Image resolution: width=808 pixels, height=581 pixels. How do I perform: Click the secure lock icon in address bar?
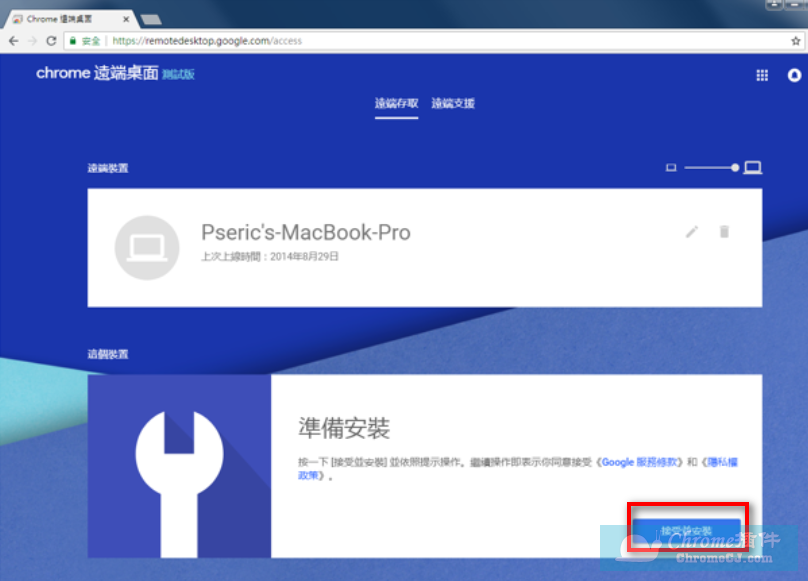[73, 41]
